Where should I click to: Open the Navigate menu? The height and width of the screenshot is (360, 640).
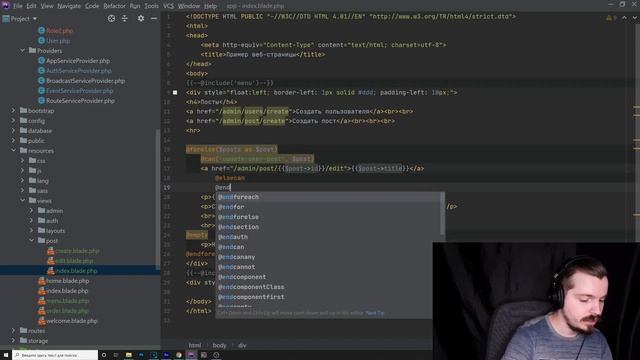(x=69, y=6)
